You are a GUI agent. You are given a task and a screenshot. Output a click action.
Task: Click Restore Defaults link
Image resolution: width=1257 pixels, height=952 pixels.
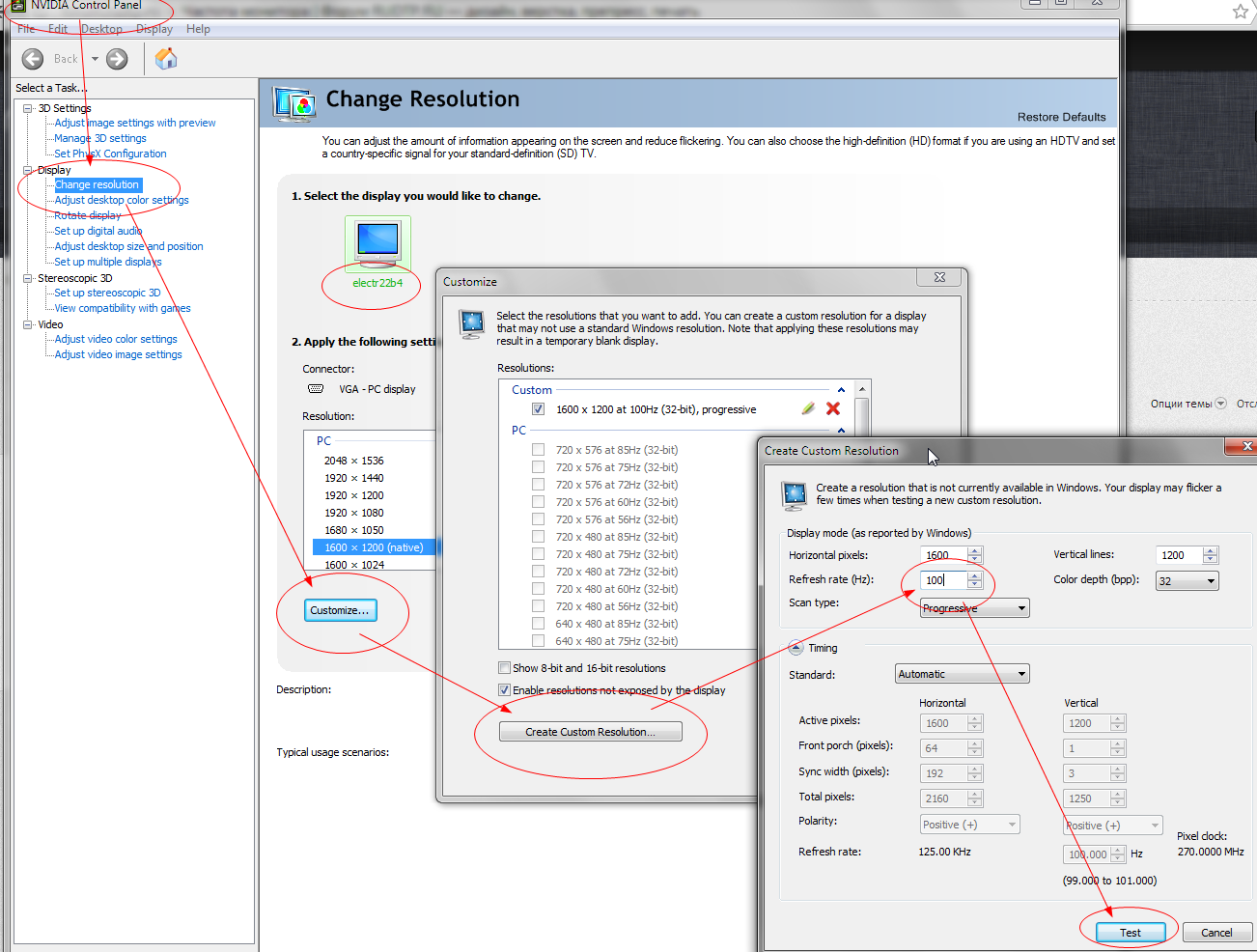[1061, 117]
